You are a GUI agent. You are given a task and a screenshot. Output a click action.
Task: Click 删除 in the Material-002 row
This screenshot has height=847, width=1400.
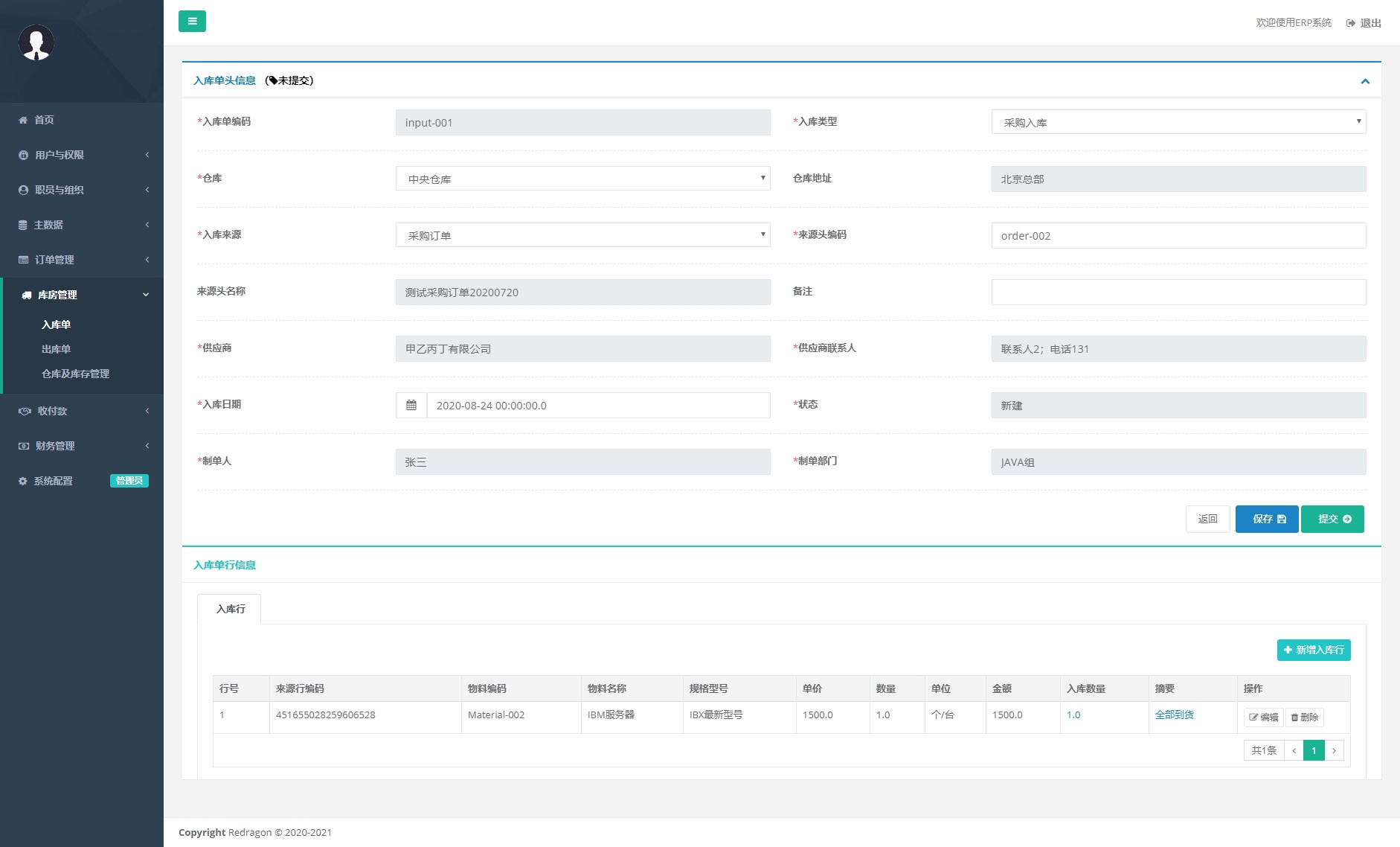pos(1304,717)
